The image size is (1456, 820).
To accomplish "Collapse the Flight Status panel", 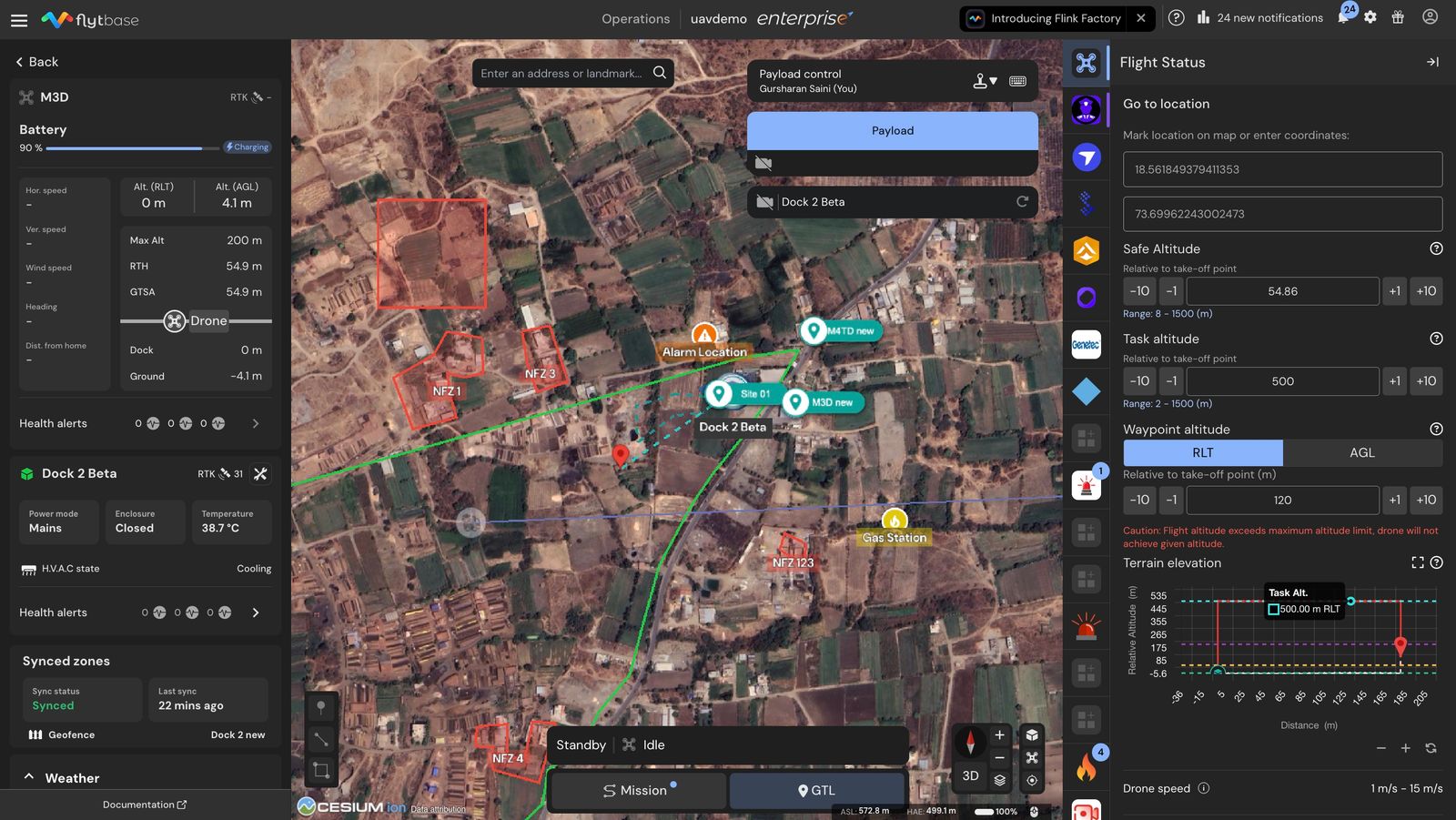I will click(x=1432, y=62).
